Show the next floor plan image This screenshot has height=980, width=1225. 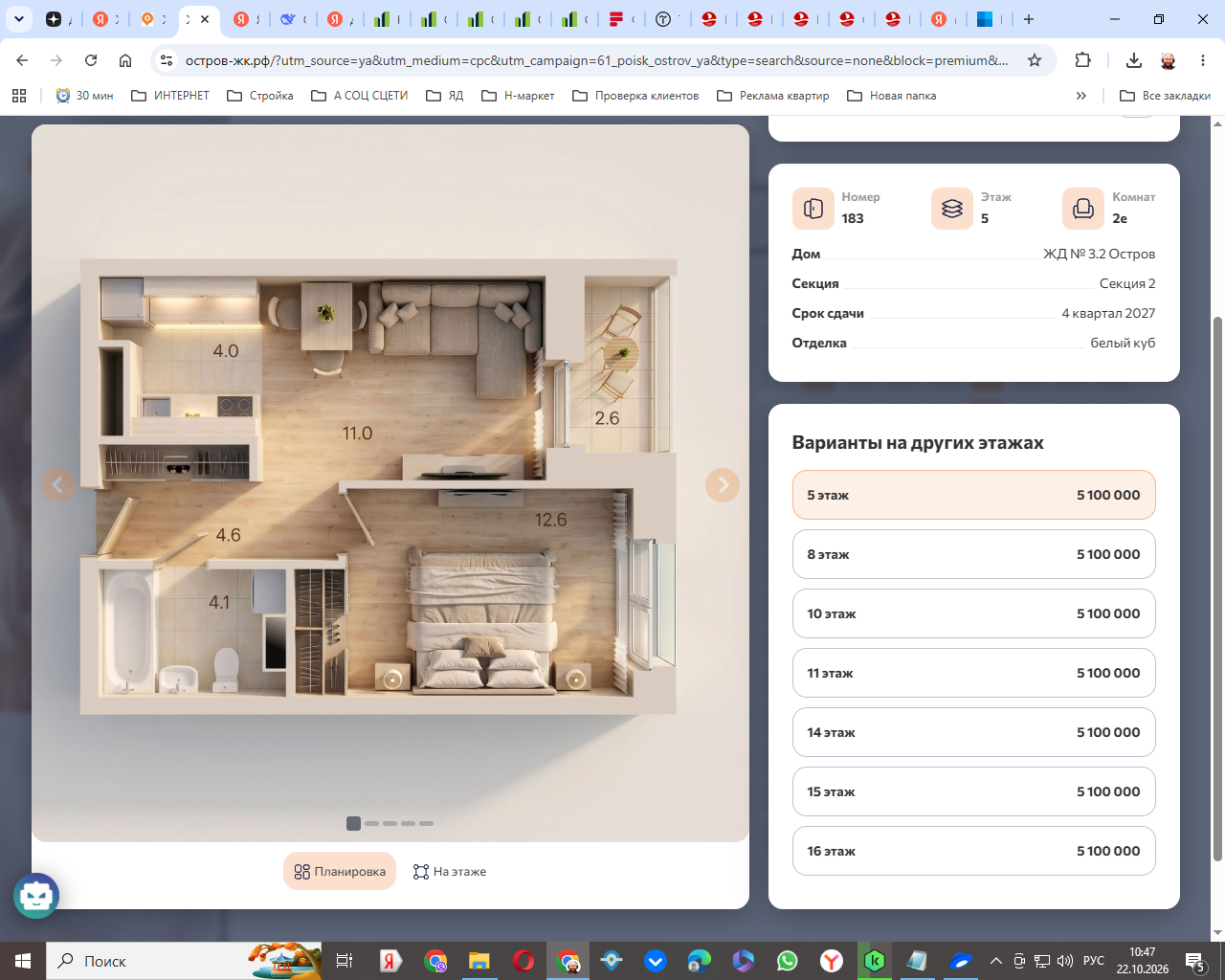tap(723, 485)
